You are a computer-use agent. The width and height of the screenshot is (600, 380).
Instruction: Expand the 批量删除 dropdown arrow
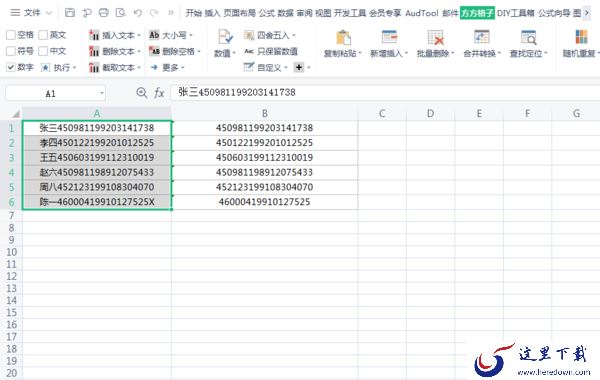coord(453,53)
